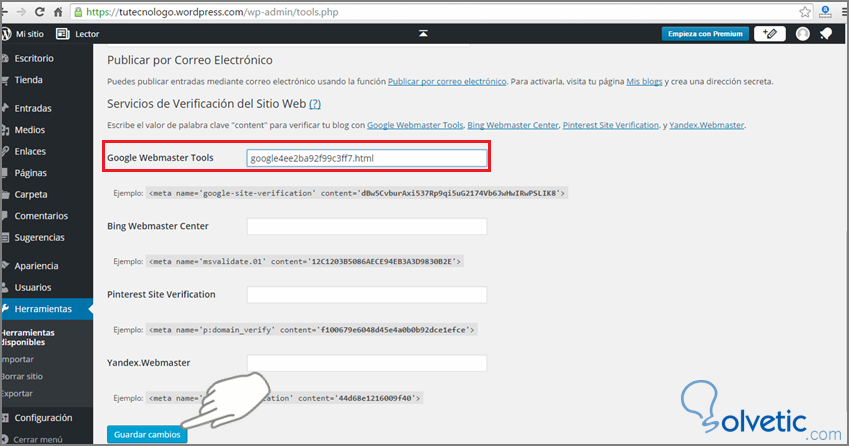Click the Herramientas wrench icon
849x446 pixels.
point(5,309)
